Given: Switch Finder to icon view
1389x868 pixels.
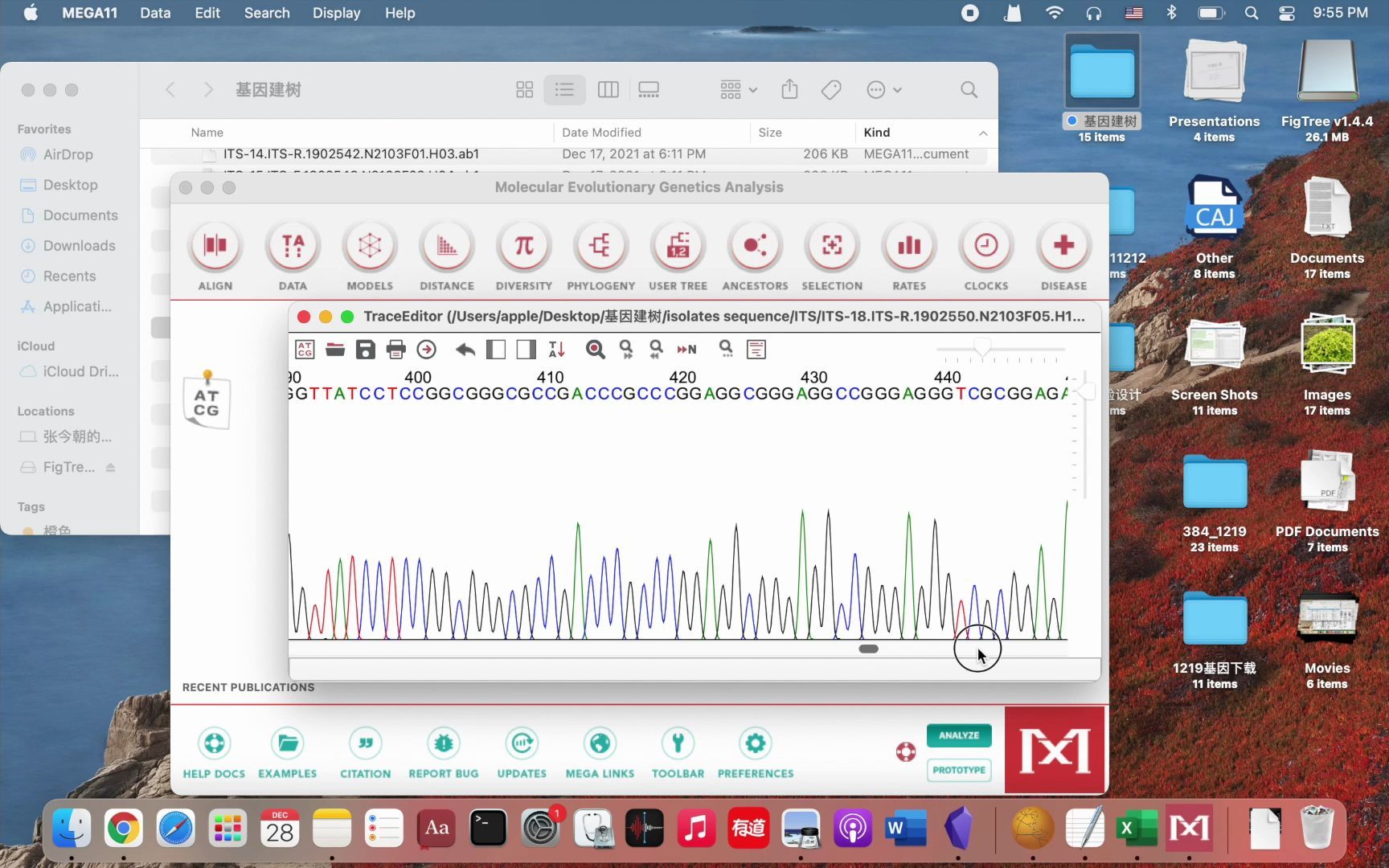Looking at the screenshot, I should [x=524, y=89].
